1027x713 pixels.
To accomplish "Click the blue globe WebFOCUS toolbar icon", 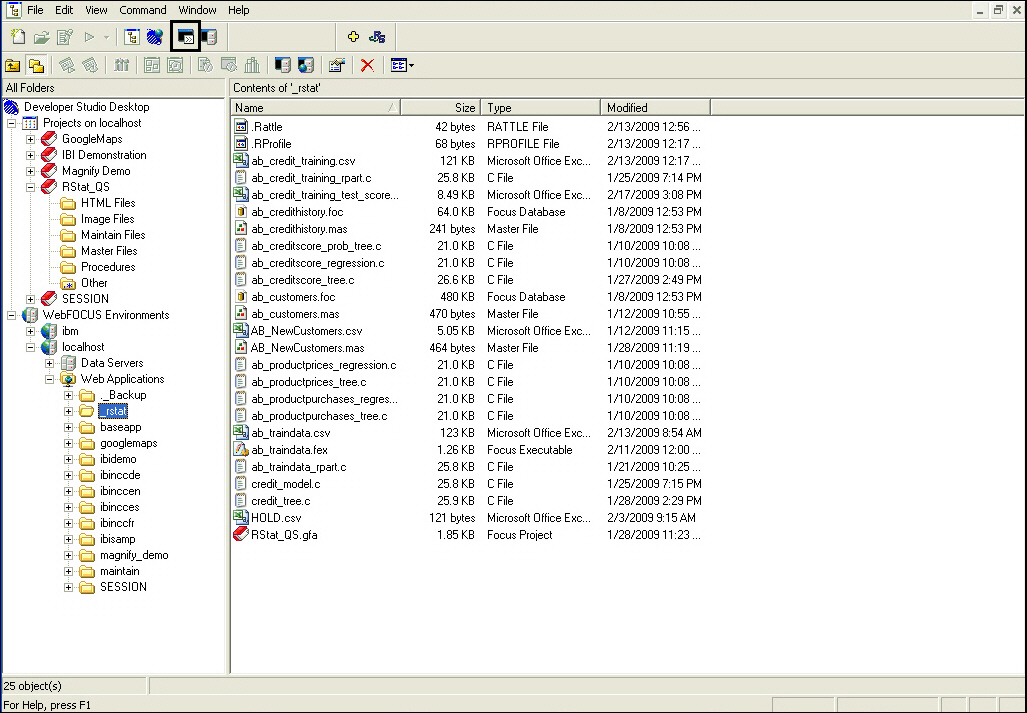I will coord(155,37).
